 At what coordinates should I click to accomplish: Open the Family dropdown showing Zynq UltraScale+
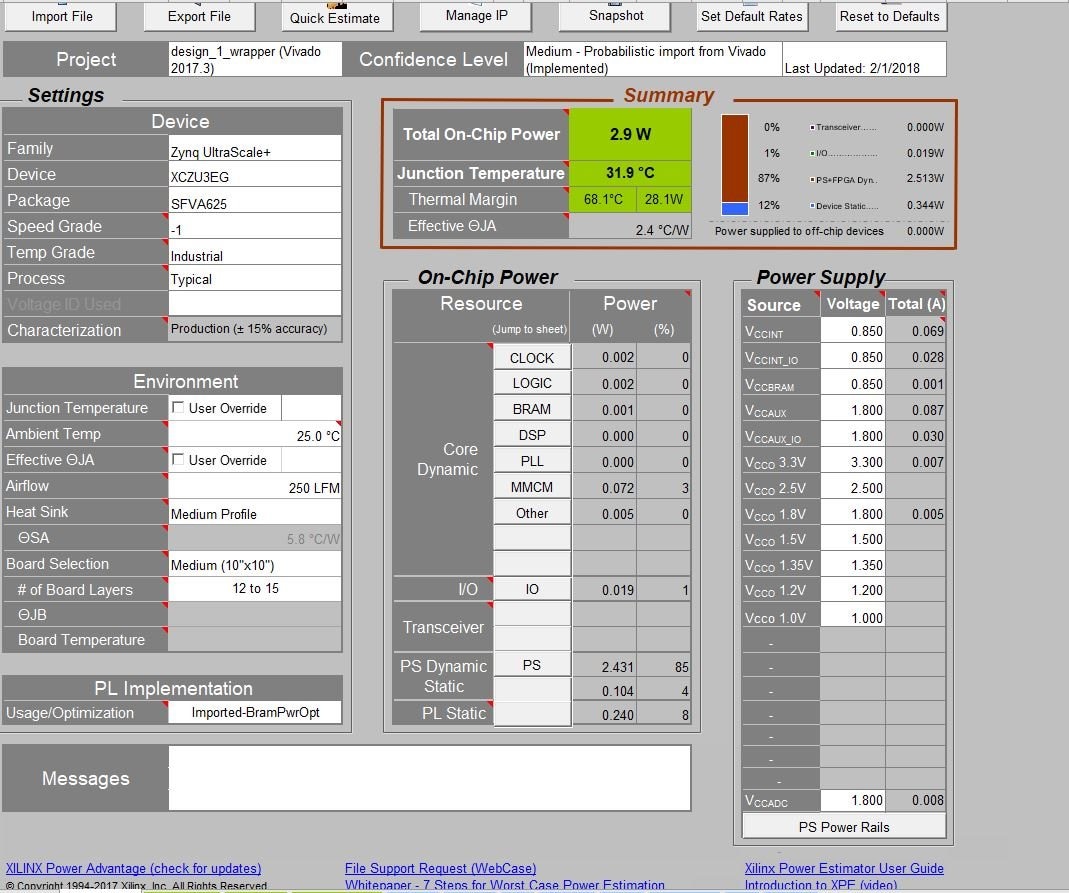tap(254, 149)
